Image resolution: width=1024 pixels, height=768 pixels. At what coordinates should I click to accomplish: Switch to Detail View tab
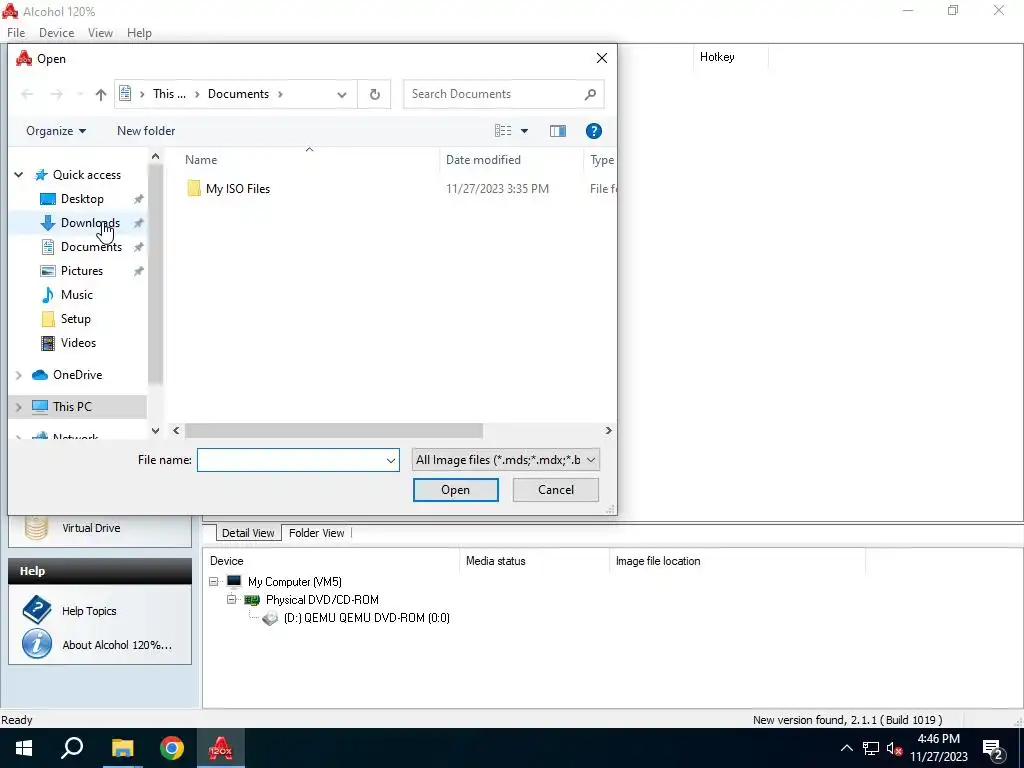(248, 533)
